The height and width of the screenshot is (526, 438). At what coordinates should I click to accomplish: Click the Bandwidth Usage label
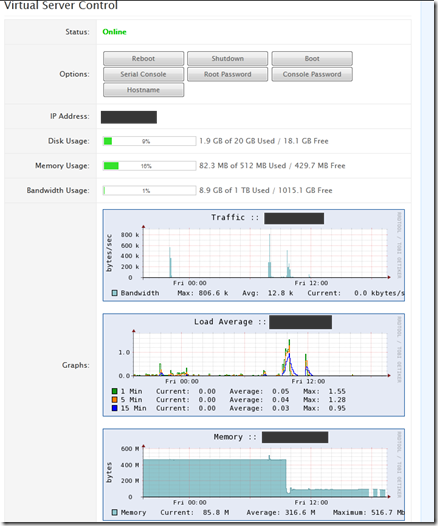coord(58,191)
